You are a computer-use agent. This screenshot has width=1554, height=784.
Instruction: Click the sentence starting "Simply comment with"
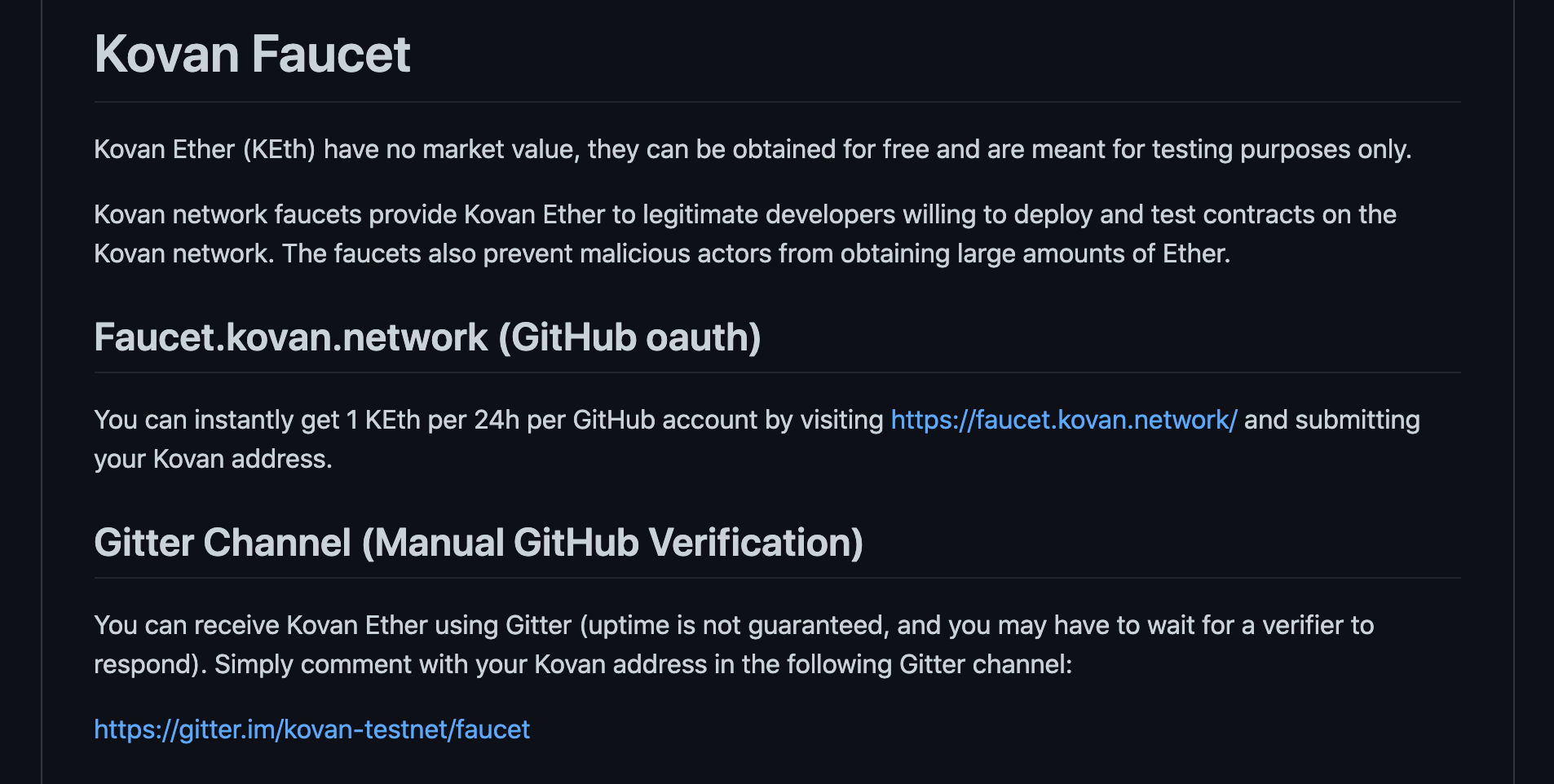pyautogui.click(x=643, y=664)
